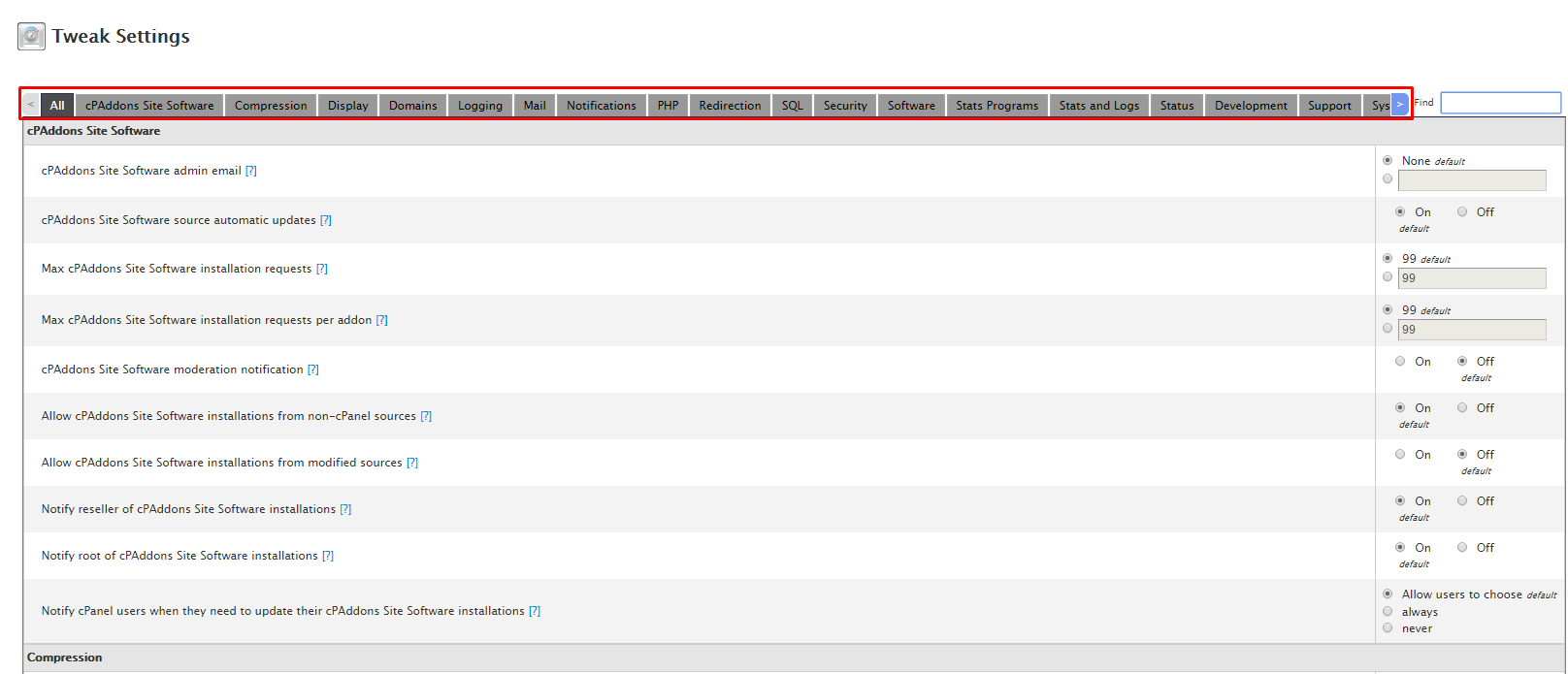Image resolution: width=1568 pixels, height=674 pixels.
Task: Open help for source automatic updates
Action: [x=326, y=220]
